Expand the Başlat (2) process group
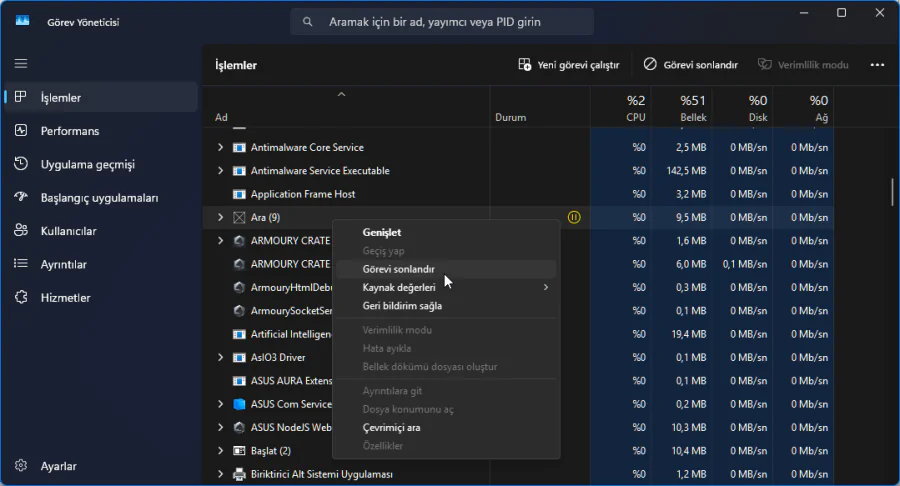 (220, 450)
